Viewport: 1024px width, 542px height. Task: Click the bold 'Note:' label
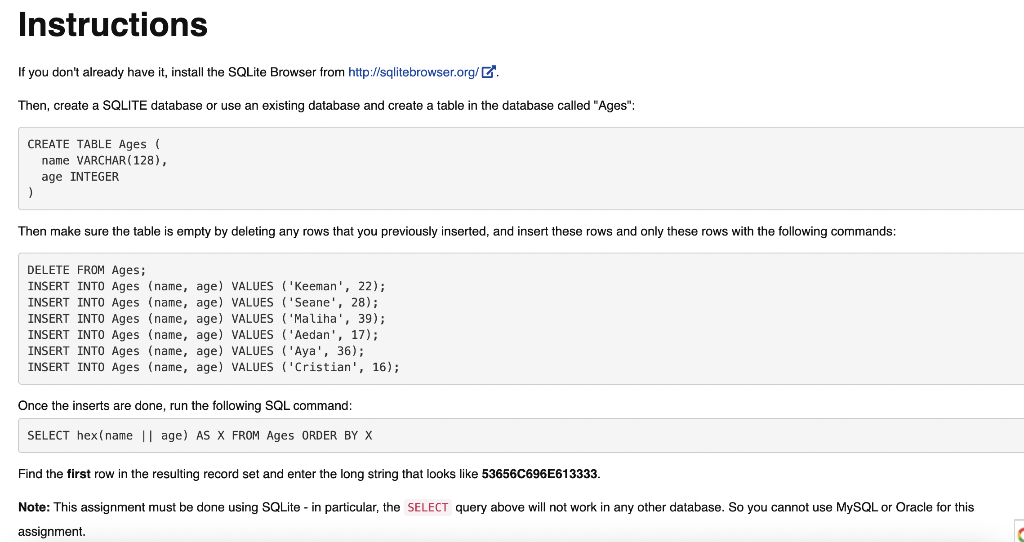pyautogui.click(x=34, y=507)
